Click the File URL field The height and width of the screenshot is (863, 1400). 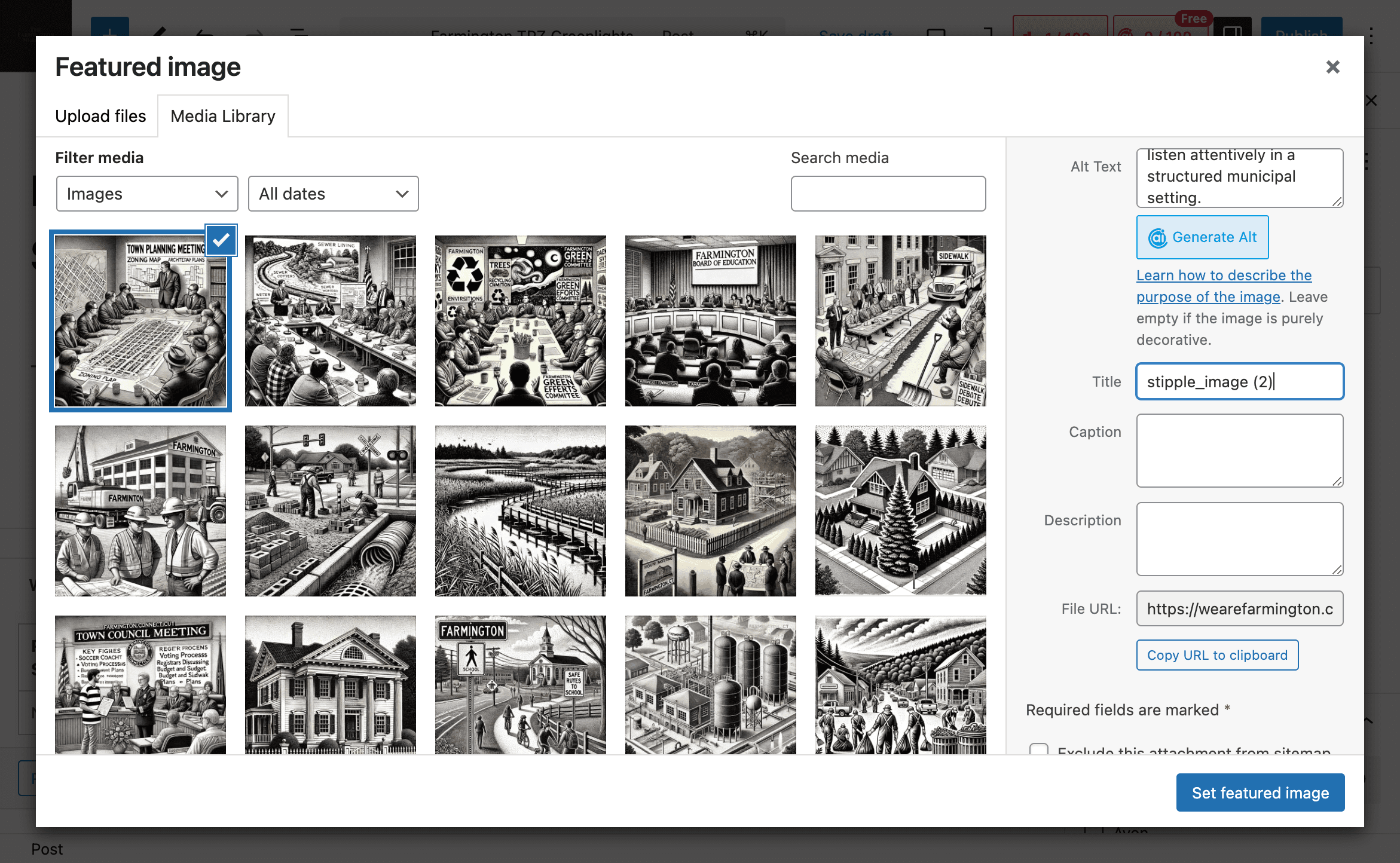1240,608
